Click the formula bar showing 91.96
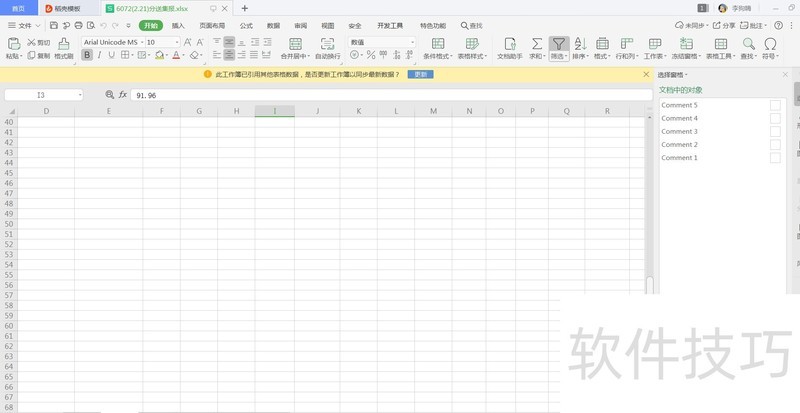Viewport: 800px width, 413px height. click(391, 95)
